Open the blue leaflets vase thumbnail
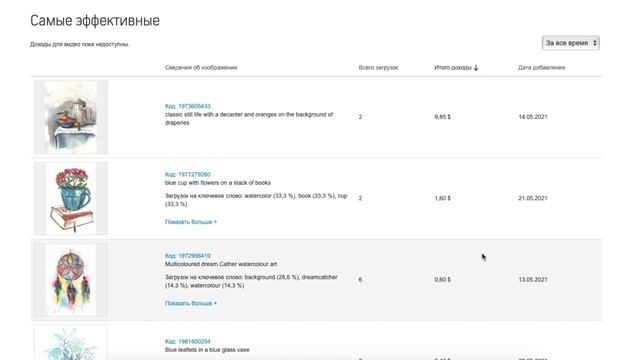The height and width of the screenshot is (360, 640). pyautogui.click(x=71, y=342)
